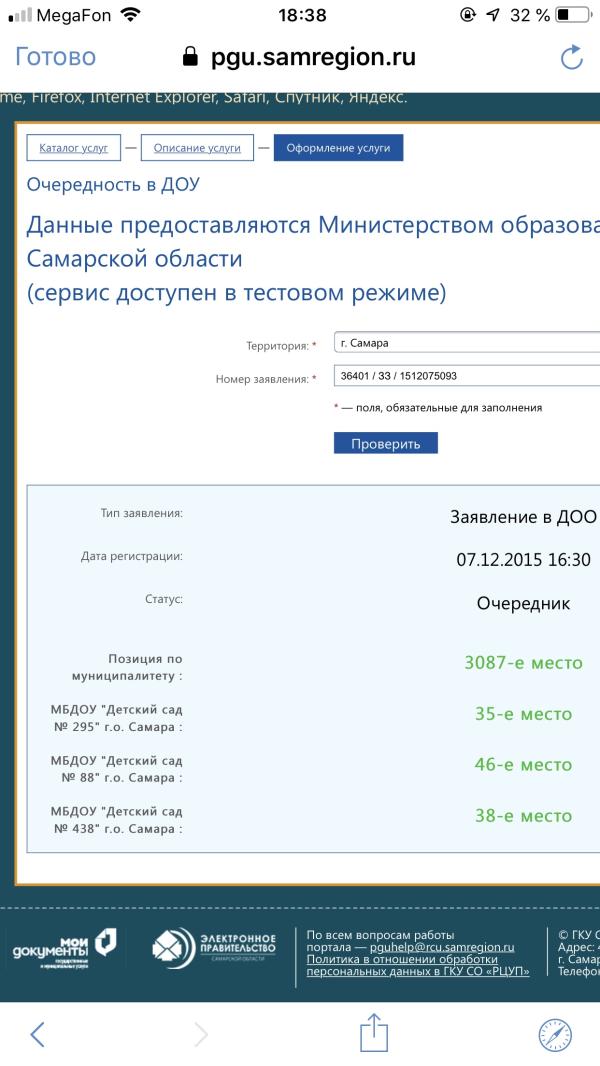
Task: Select the 46-е место value
Action: click(x=523, y=765)
